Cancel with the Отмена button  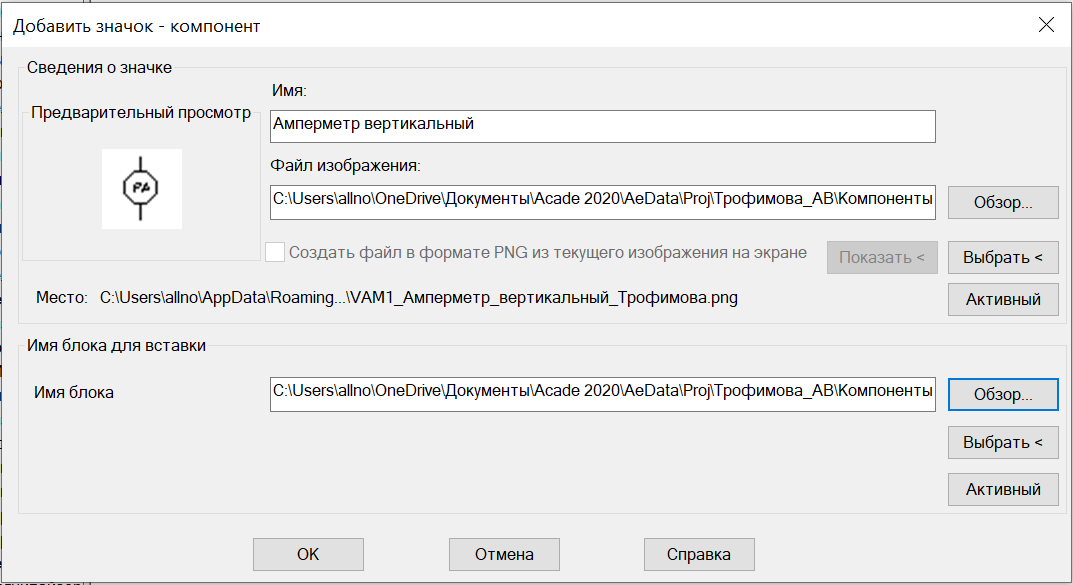pos(504,554)
